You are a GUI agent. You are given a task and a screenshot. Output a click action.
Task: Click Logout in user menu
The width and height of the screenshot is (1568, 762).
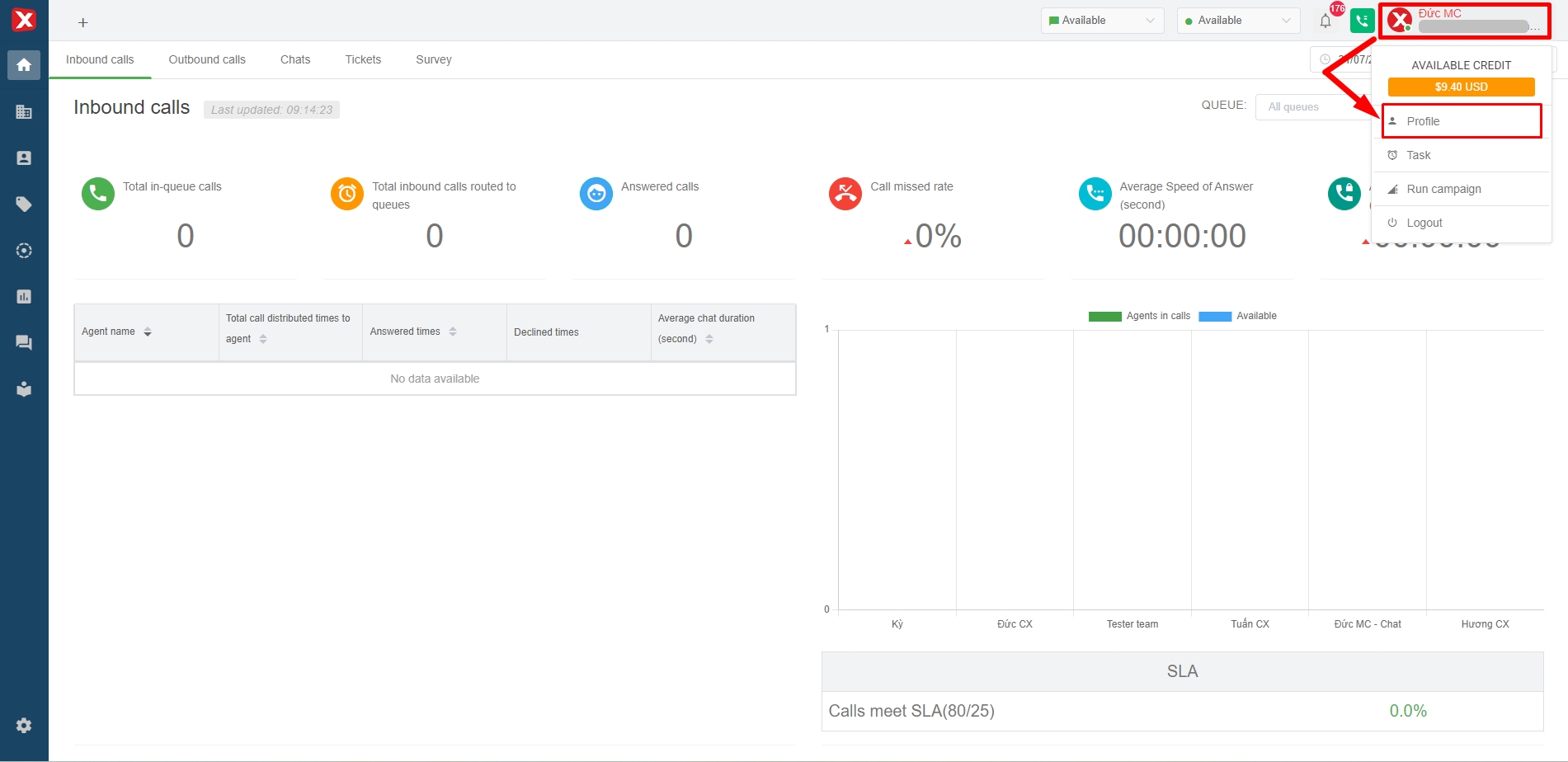pos(1424,223)
